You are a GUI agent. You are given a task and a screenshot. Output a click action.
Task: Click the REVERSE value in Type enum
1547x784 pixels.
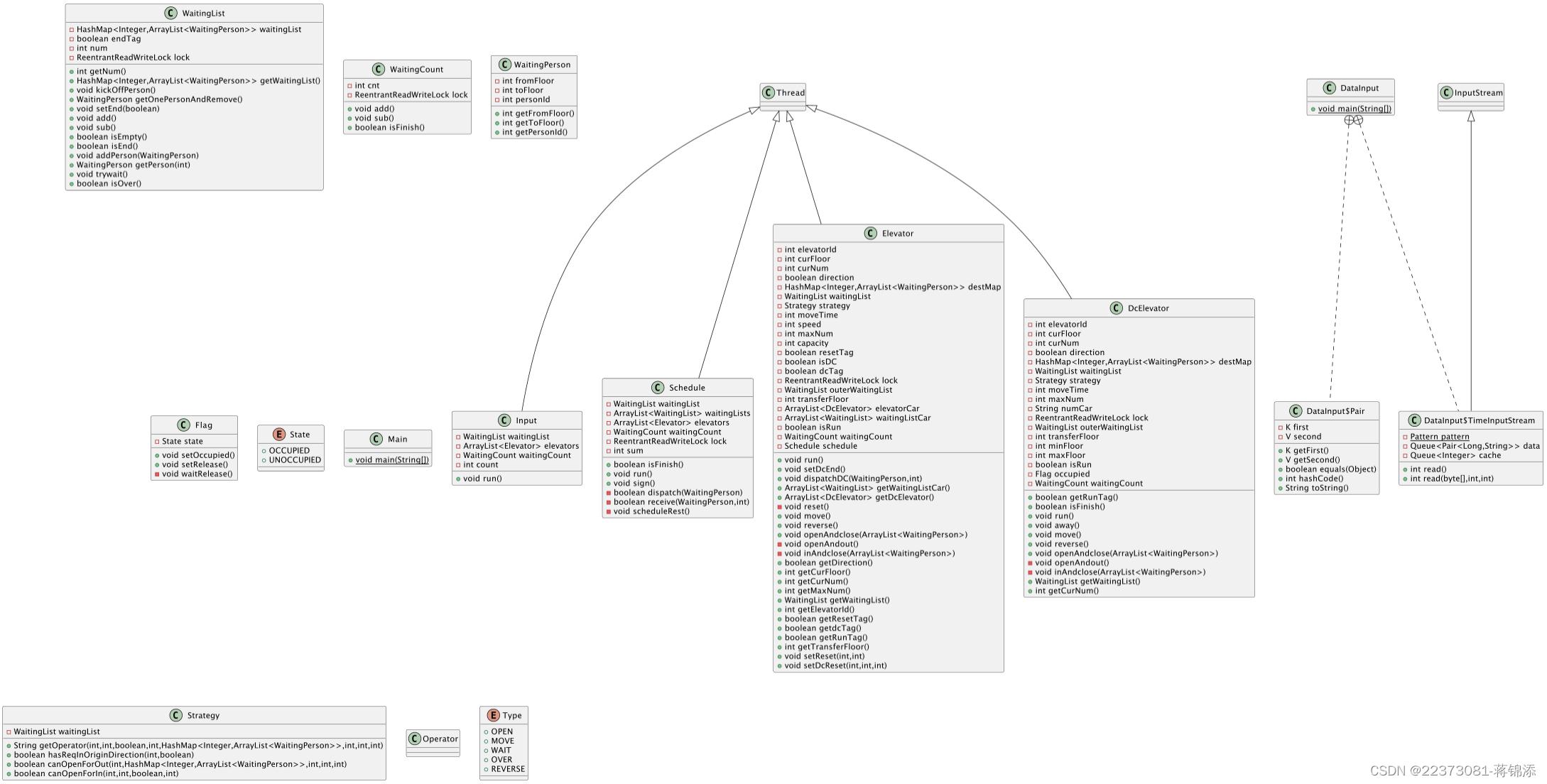tap(508, 769)
